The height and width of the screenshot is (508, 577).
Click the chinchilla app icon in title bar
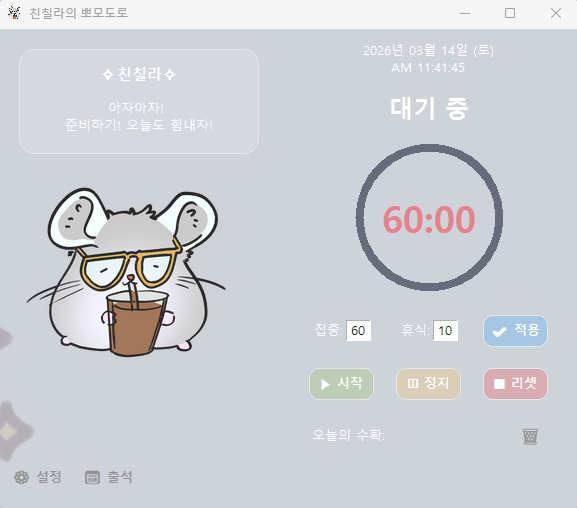14,13
